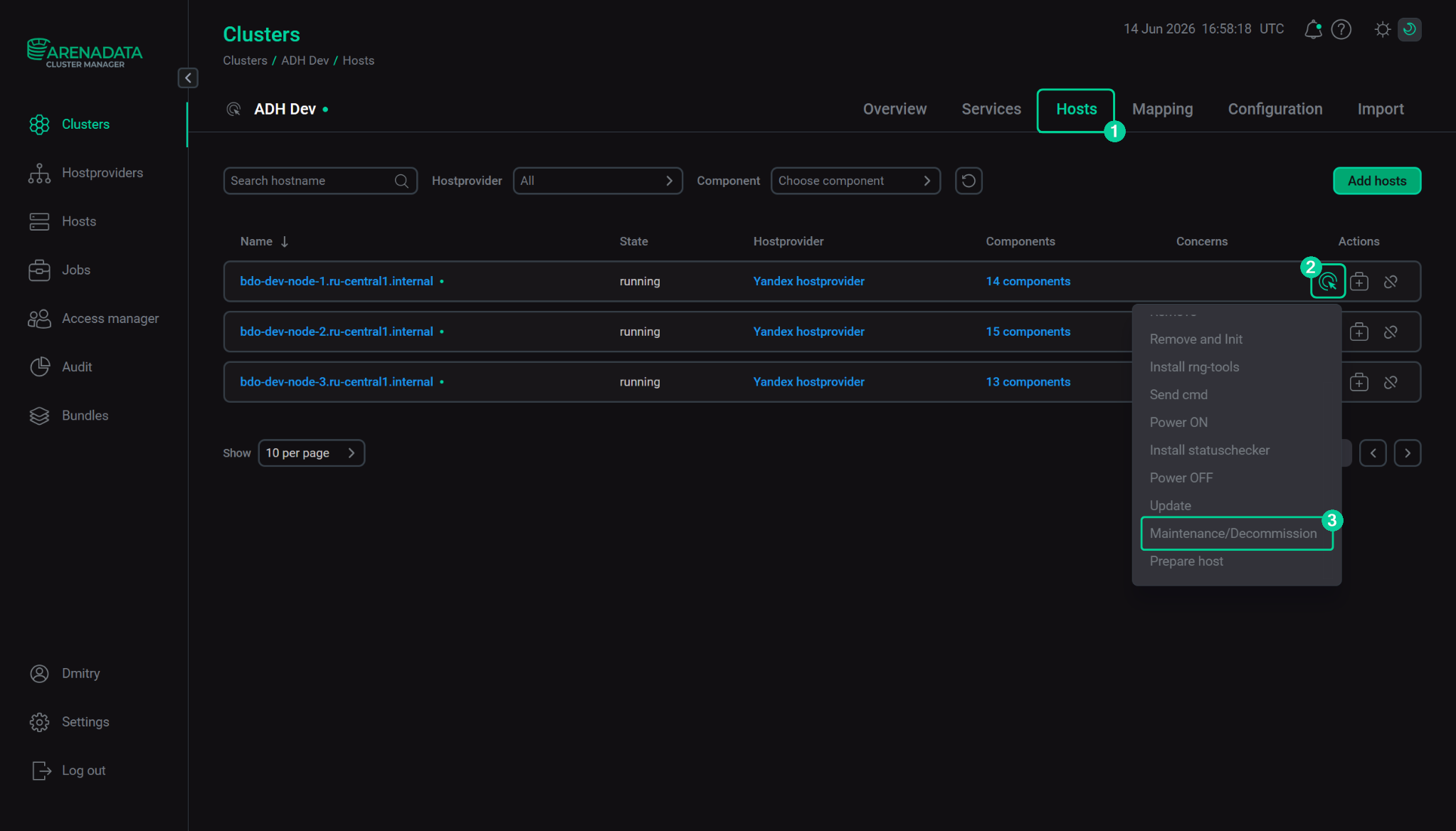The height and width of the screenshot is (831, 1456).
Task: Expand the 10 per page selector
Action: click(x=312, y=453)
